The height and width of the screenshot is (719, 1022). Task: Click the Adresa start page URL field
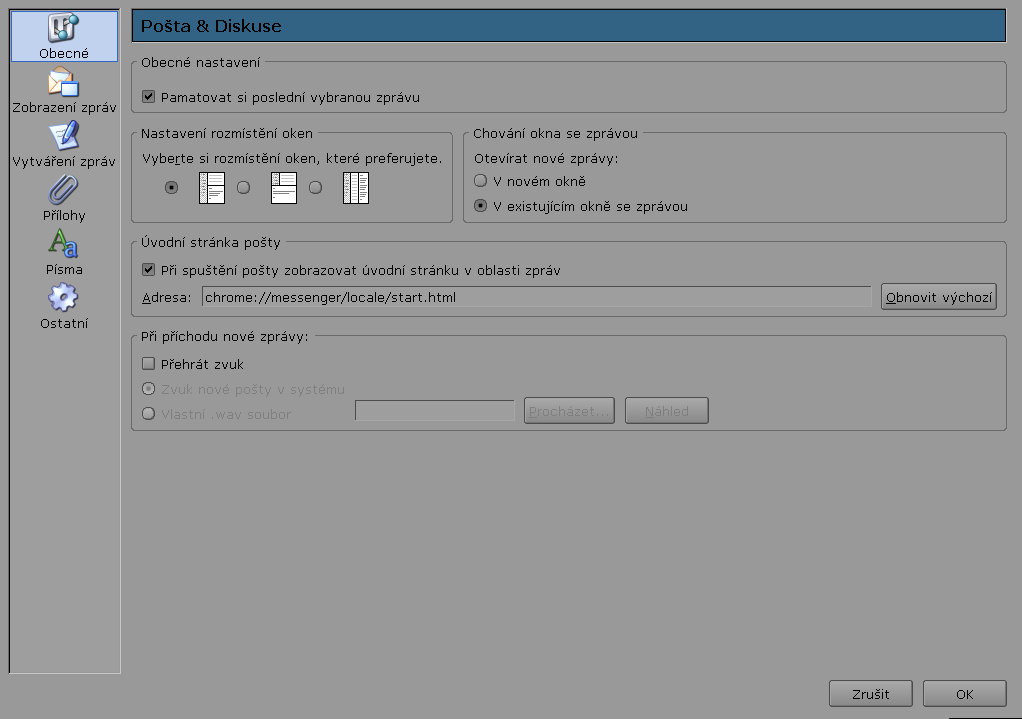536,297
